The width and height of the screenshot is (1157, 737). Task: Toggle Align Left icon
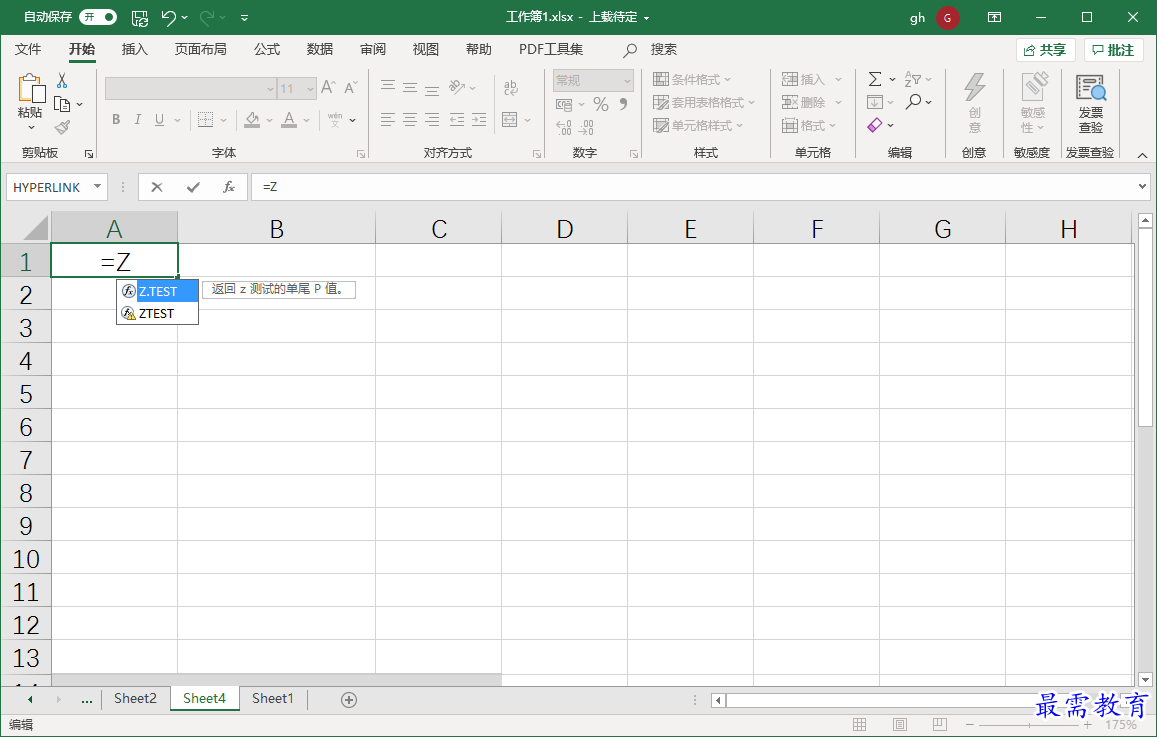click(388, 120)
